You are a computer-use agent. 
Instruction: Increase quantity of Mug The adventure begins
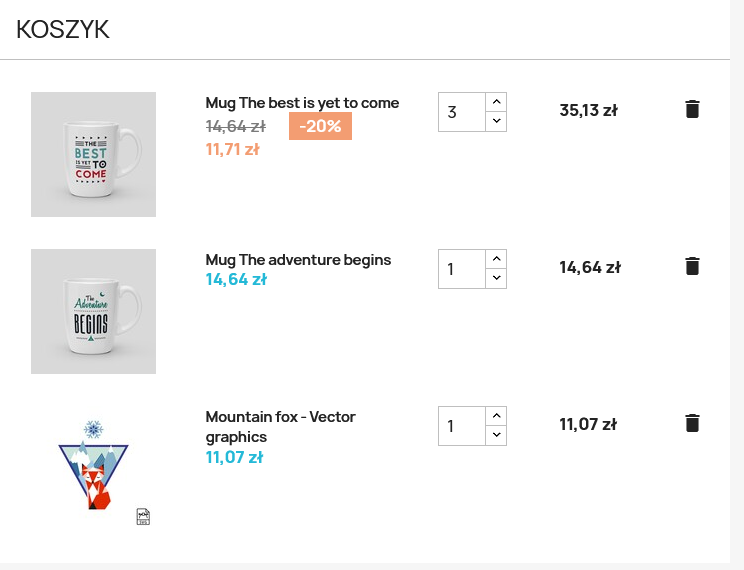point(497,259)
